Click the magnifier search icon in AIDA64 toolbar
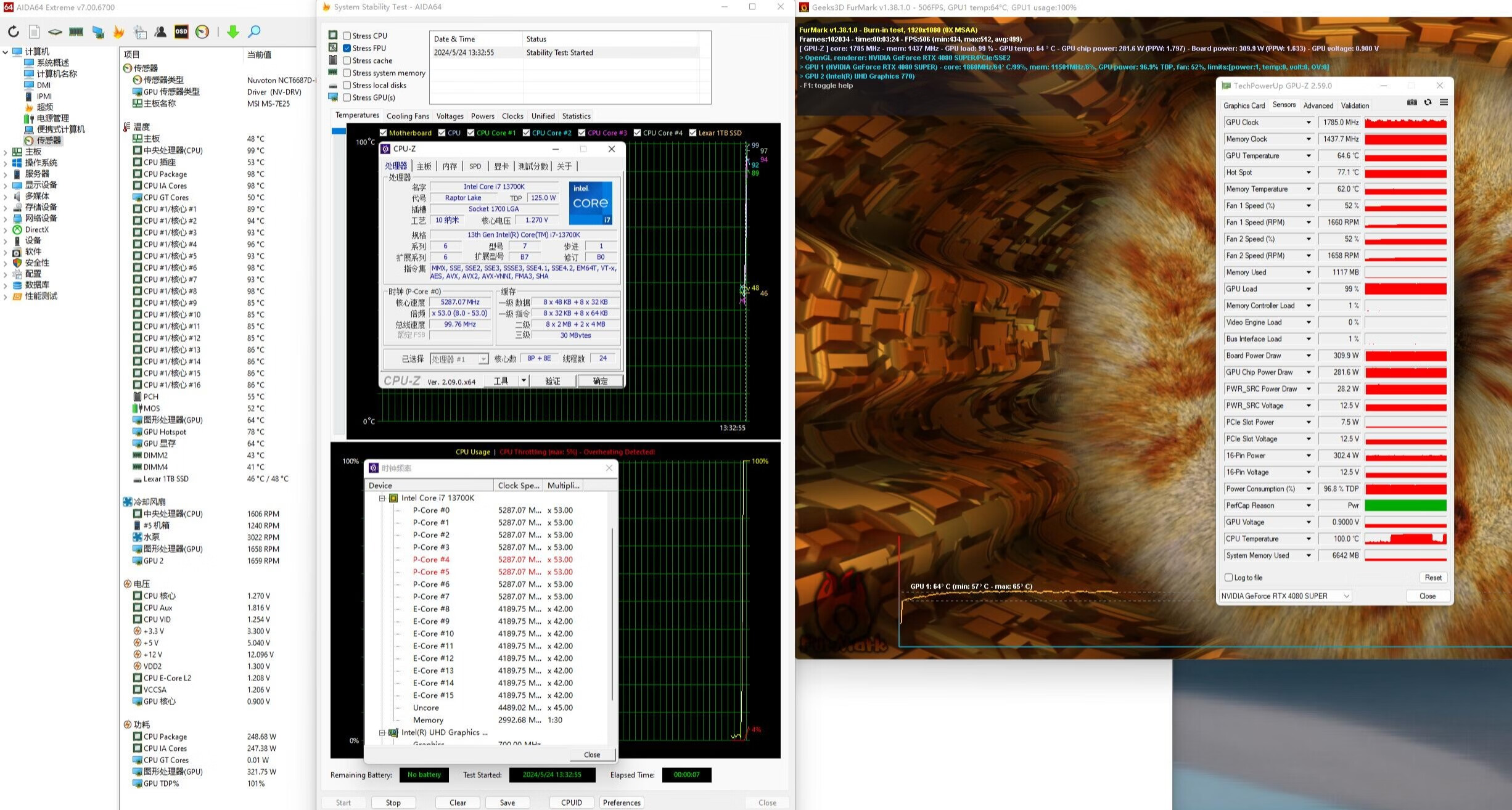Screen dimensions: 1512x810 [x=254, y=31]
